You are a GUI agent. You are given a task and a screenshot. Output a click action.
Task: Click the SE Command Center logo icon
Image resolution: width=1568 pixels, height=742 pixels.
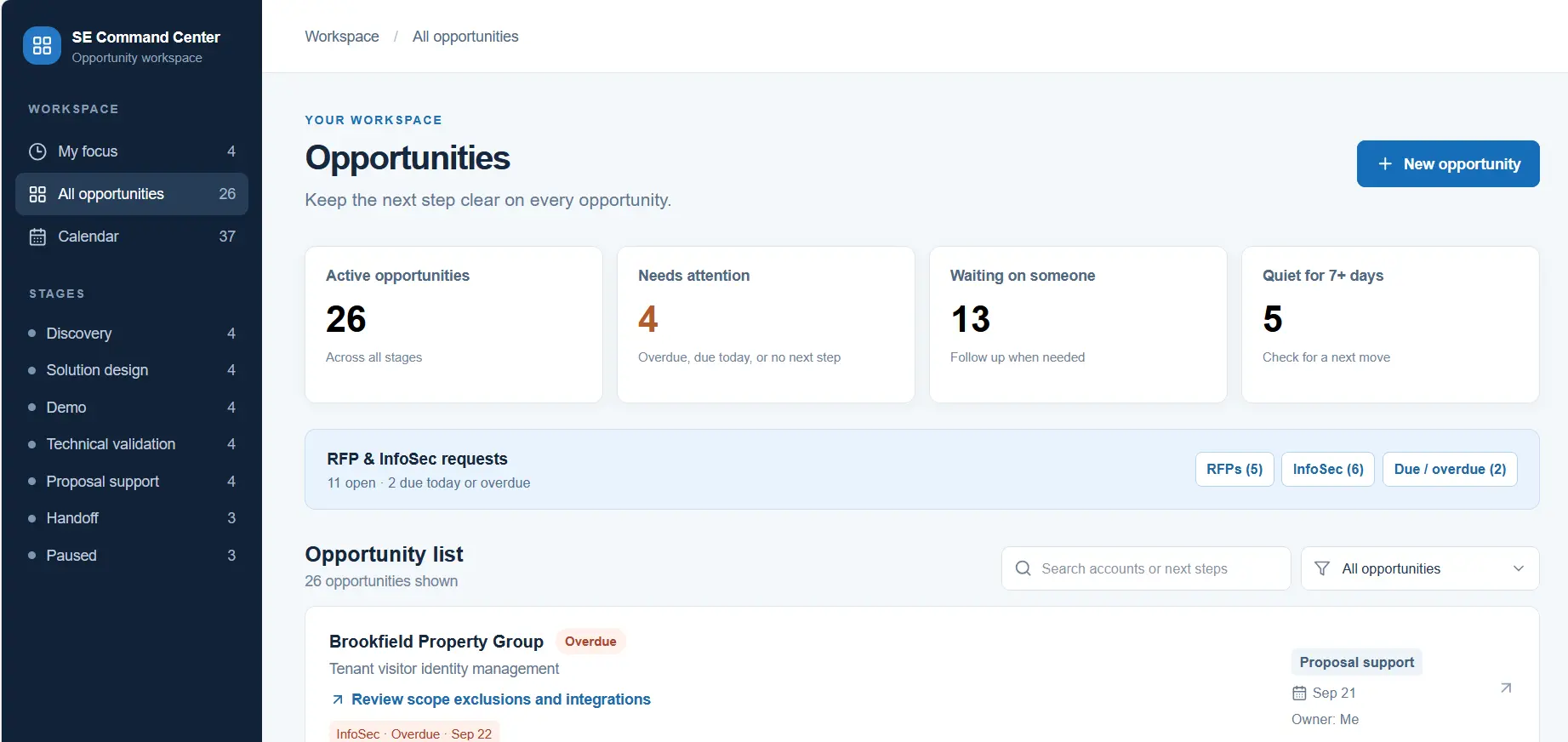coord(42,46)
